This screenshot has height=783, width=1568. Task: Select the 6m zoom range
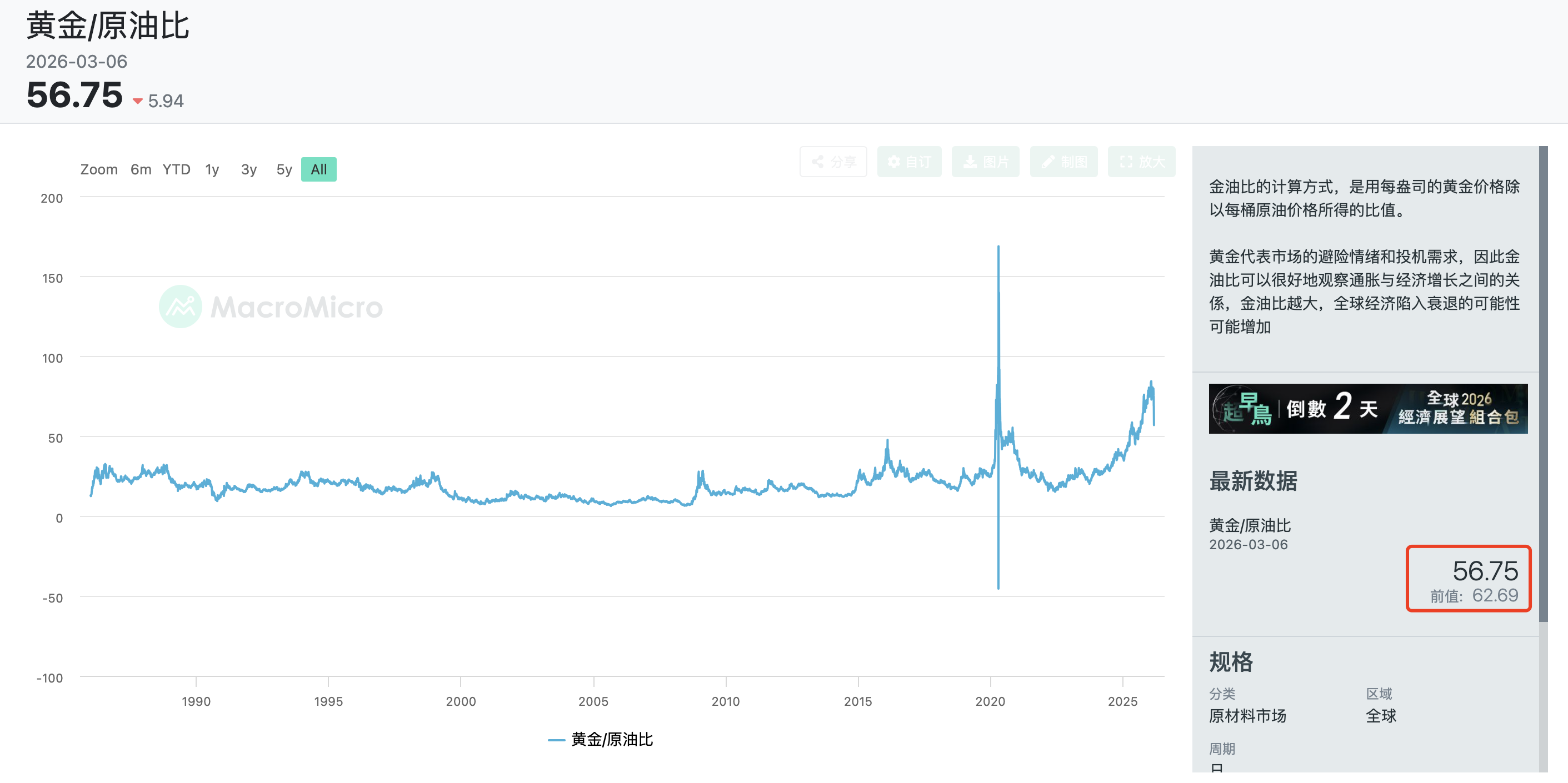pyautogui.click(x=141, y=170)
